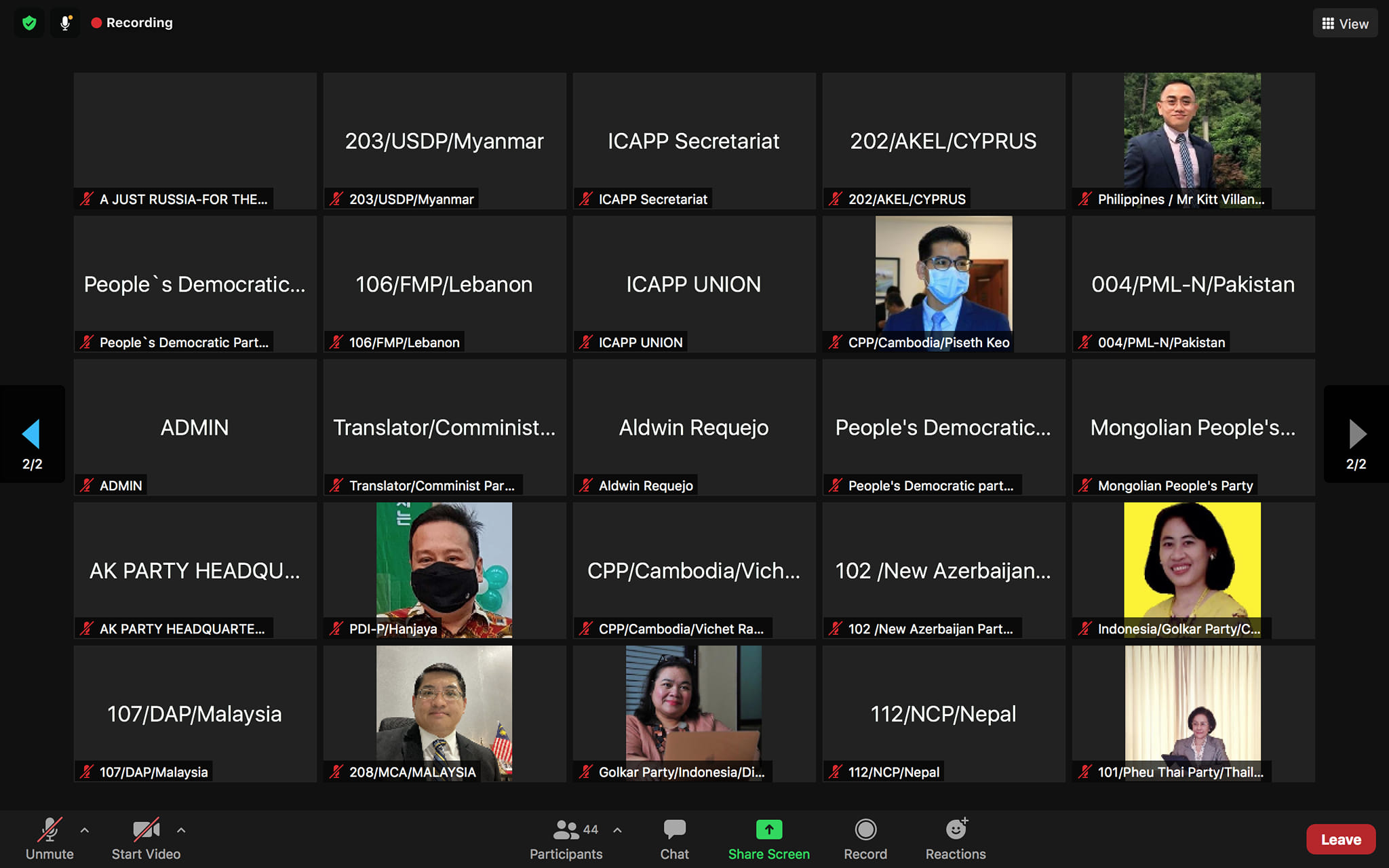Viewport: 1389px width, 868px height.
Task: Click the muted mic icon on 102 /New Azerbaijan Part...
Action: 836,628
